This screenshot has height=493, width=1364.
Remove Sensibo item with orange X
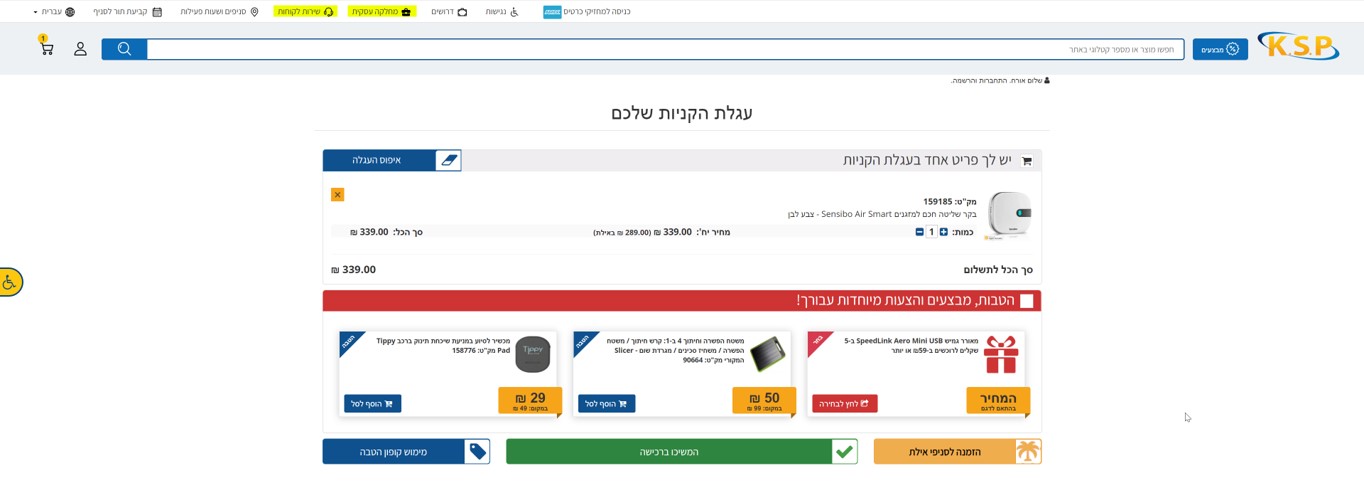click(x=337, y=195)
